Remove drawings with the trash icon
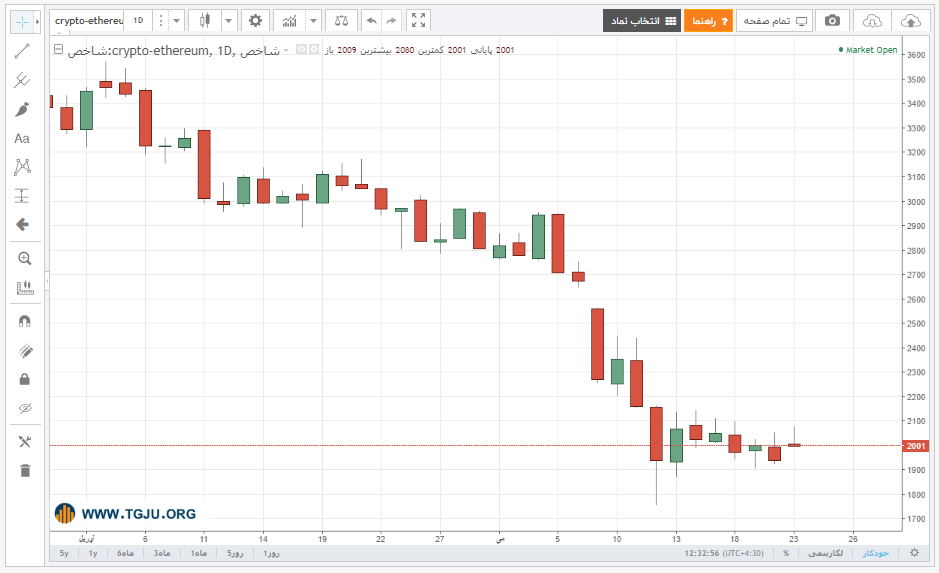 pyautogui.click(x=25, y=471)
